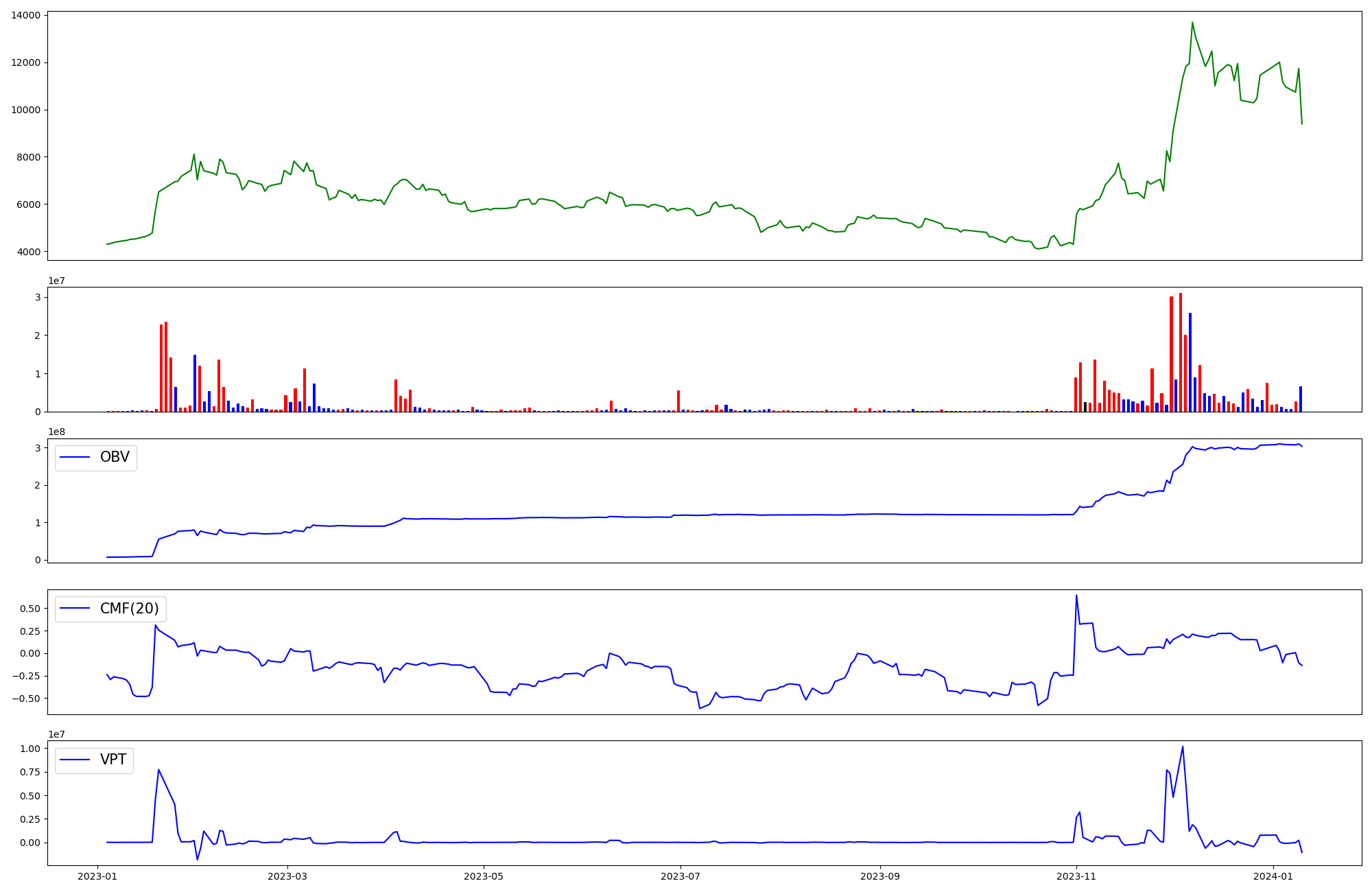Click the 2024-01 x-axis date label
Image resolution: width=1372 pixels, height=892 pixels.
click(x=1273, y=876)
